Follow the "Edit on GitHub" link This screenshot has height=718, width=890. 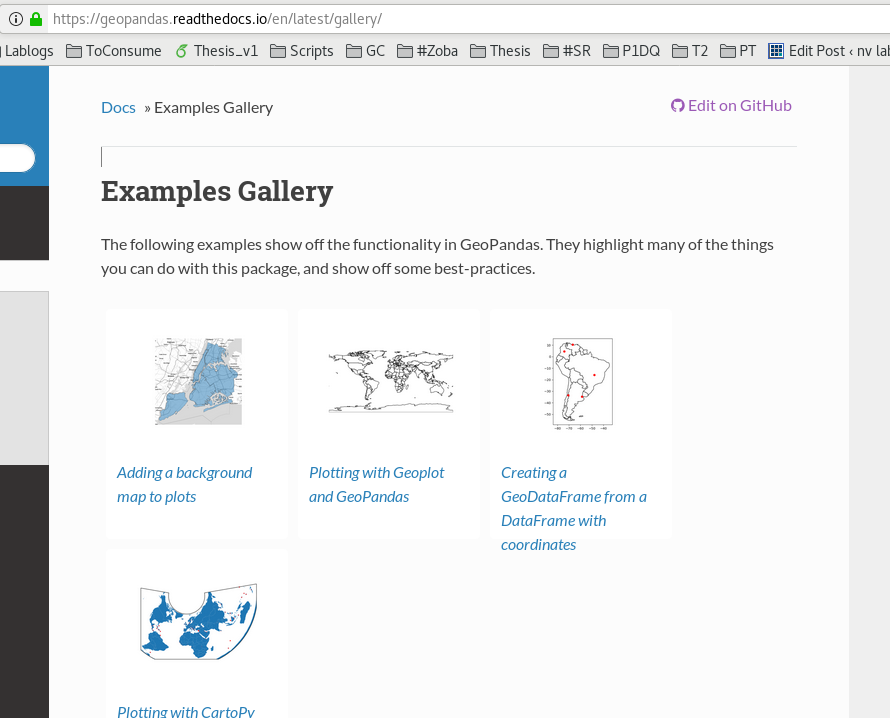point(740,104)
